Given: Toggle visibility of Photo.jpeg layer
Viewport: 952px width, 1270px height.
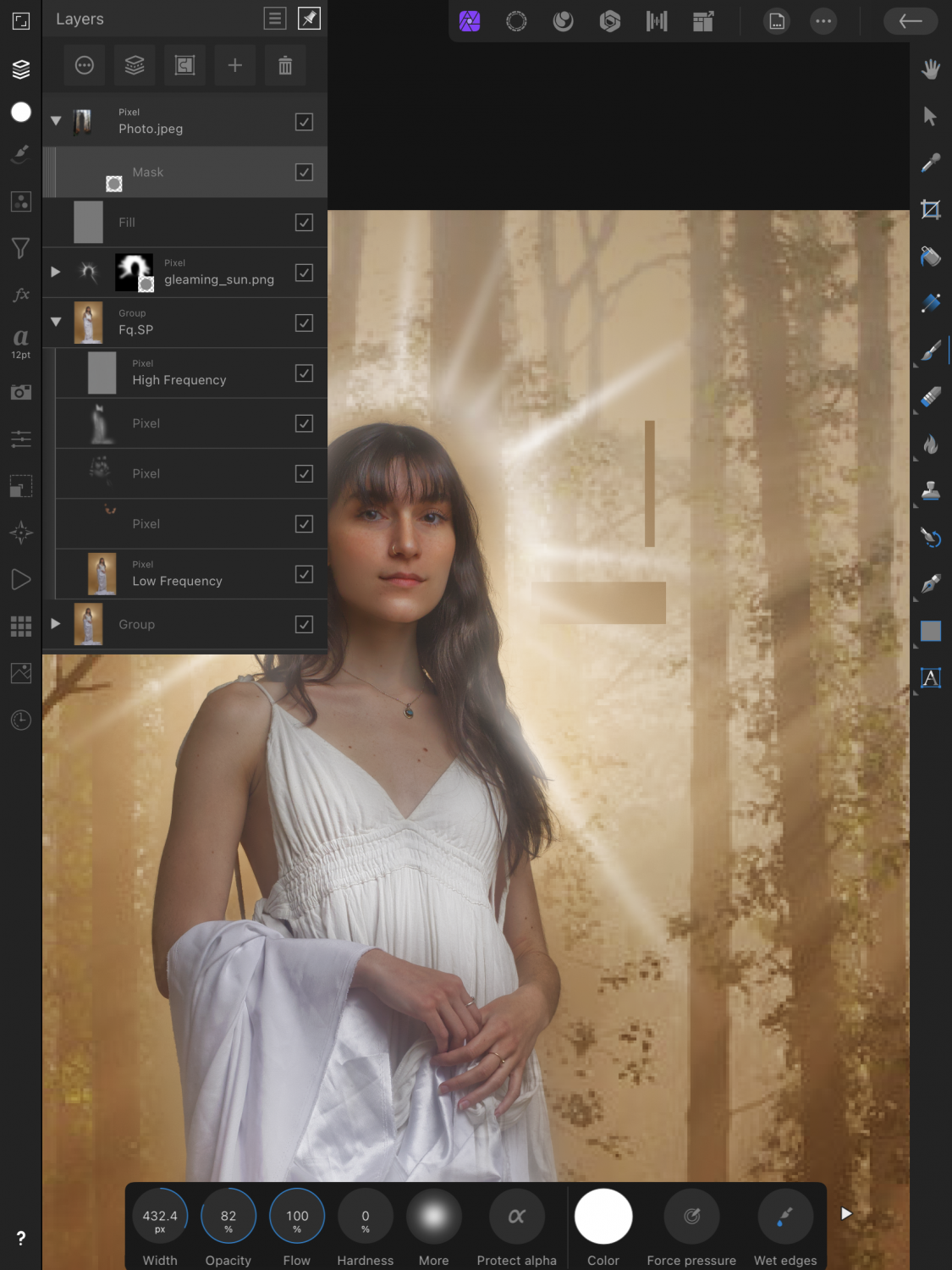Looking at the screenshot, I should point(305,122).
